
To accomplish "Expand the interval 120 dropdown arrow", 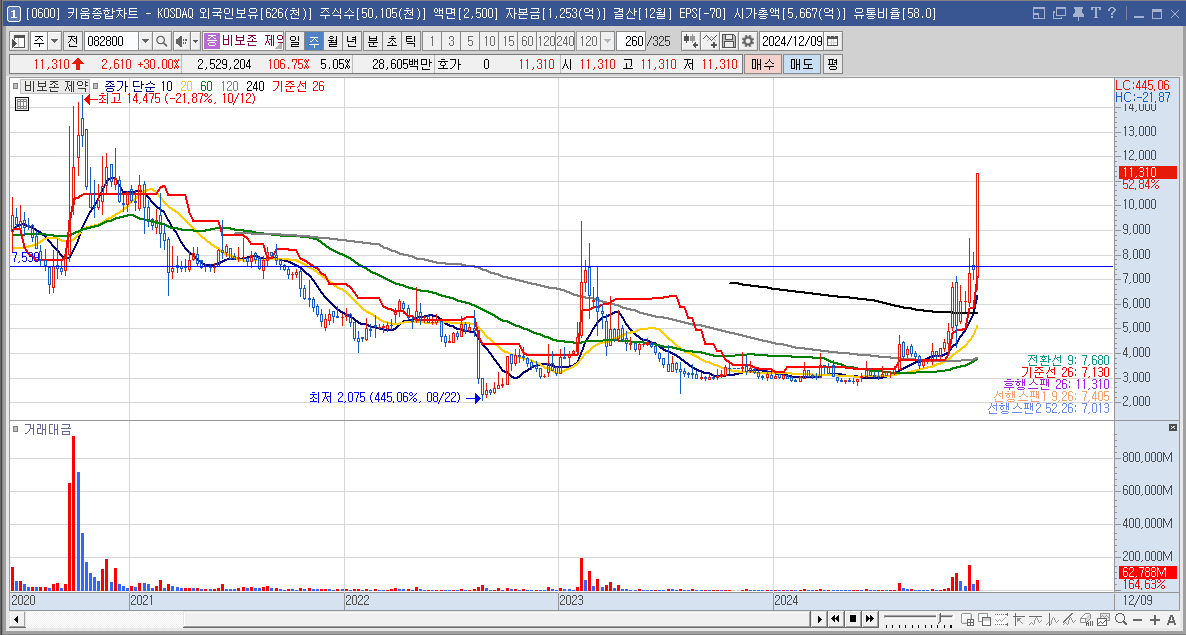I will 607,42.
